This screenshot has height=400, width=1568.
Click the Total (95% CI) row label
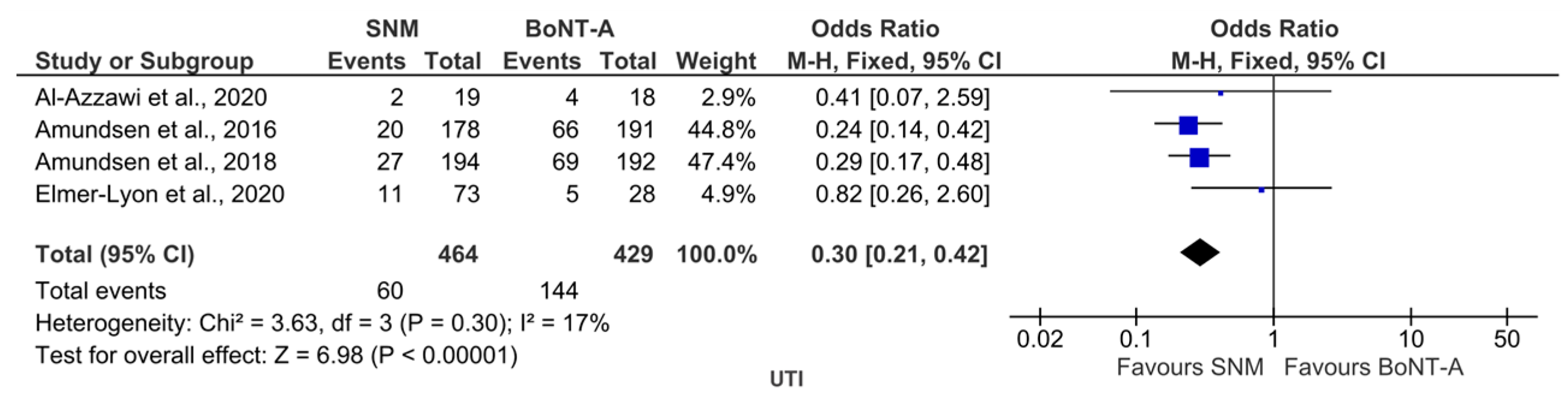(x=114, y=254)
